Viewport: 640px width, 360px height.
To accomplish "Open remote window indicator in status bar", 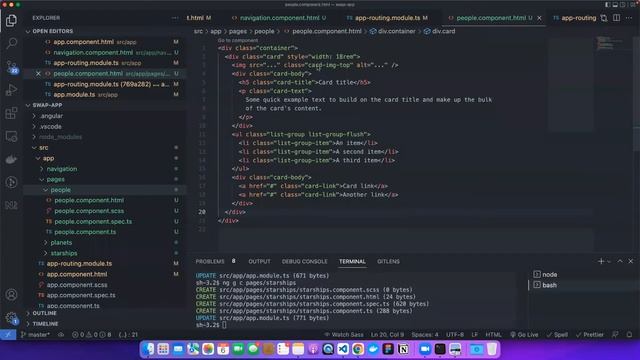I will point(8,335).
